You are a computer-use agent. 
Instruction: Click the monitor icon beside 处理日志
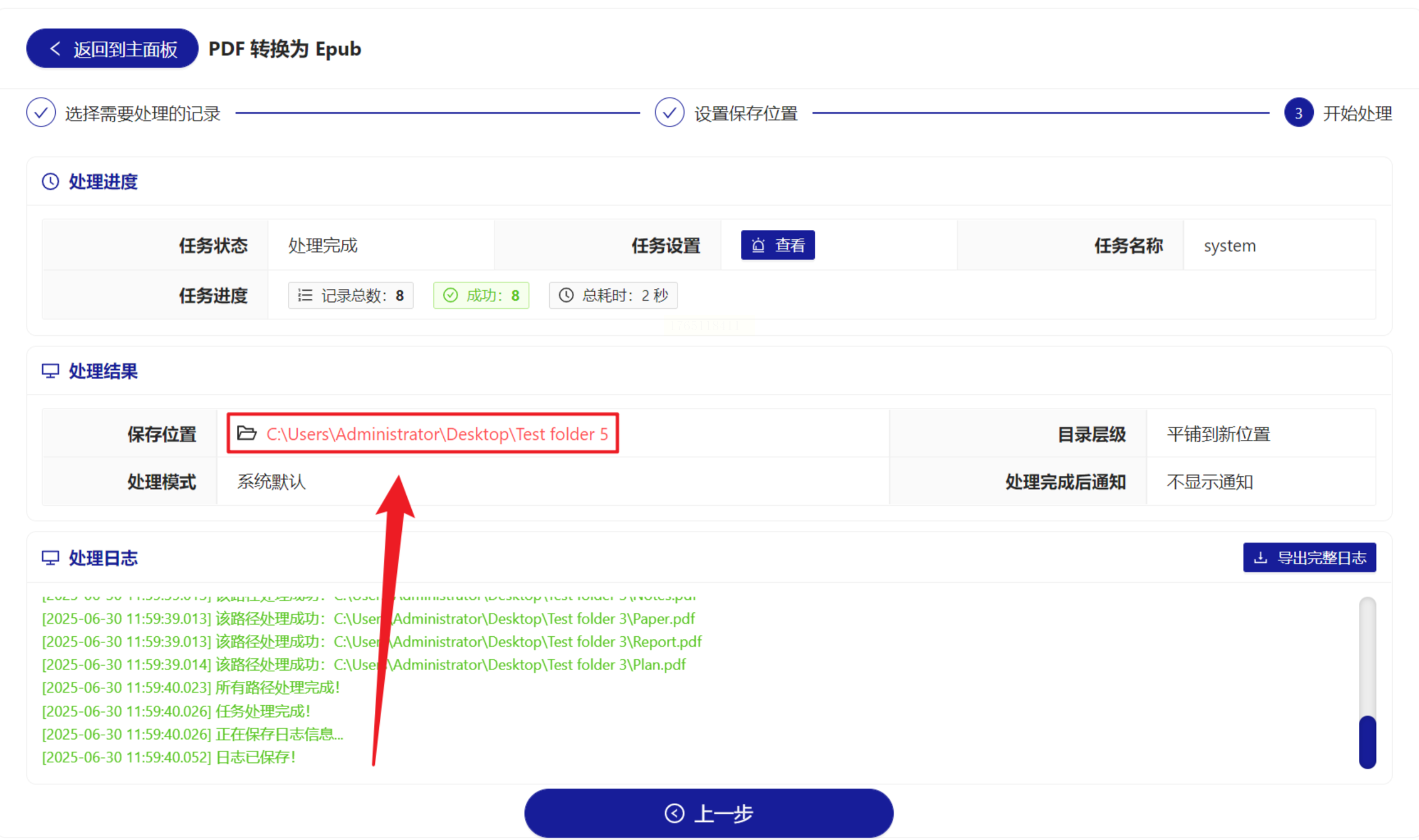pos(50,558)
